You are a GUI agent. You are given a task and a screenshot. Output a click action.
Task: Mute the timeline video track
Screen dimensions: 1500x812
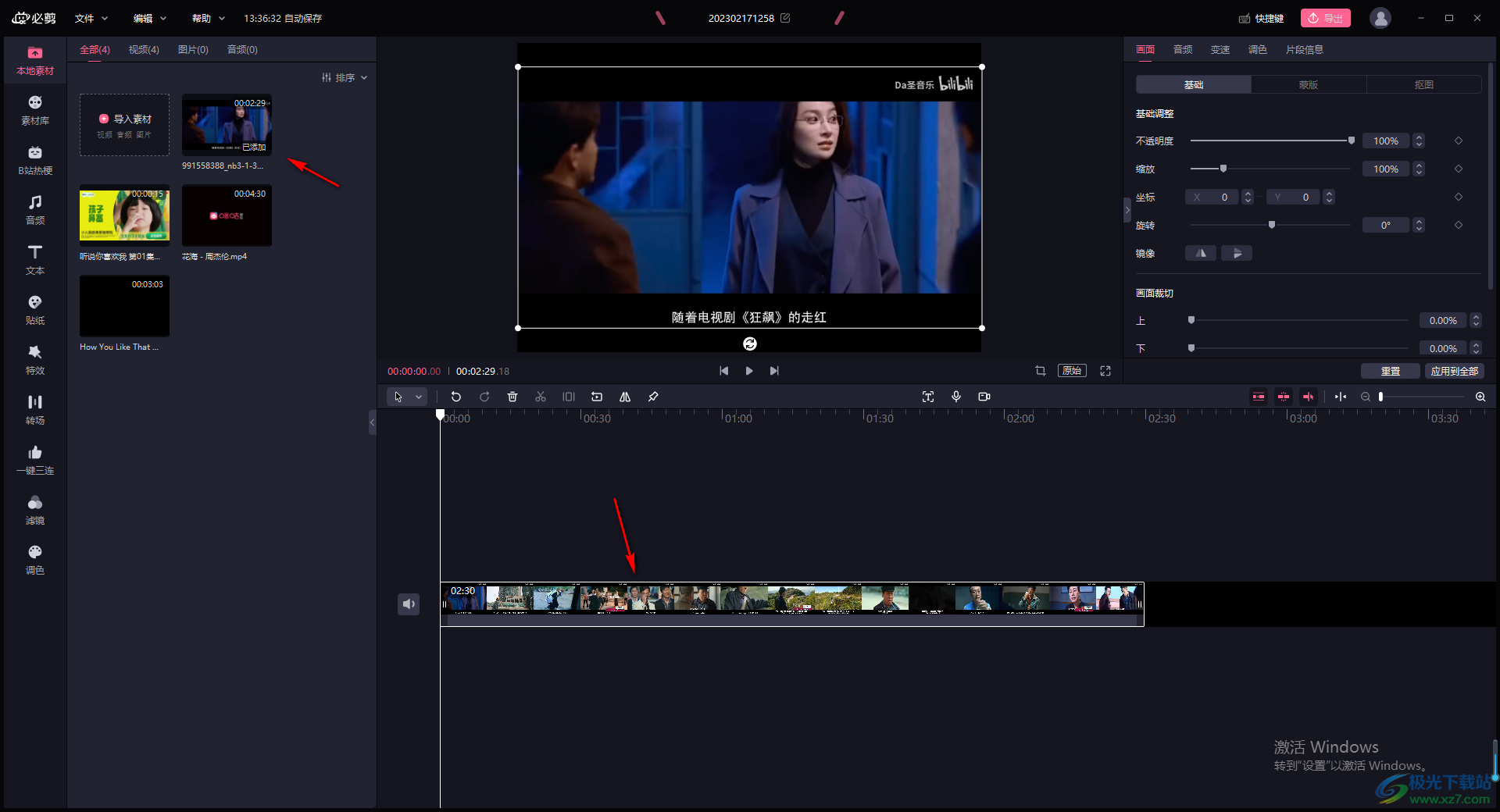409,604
